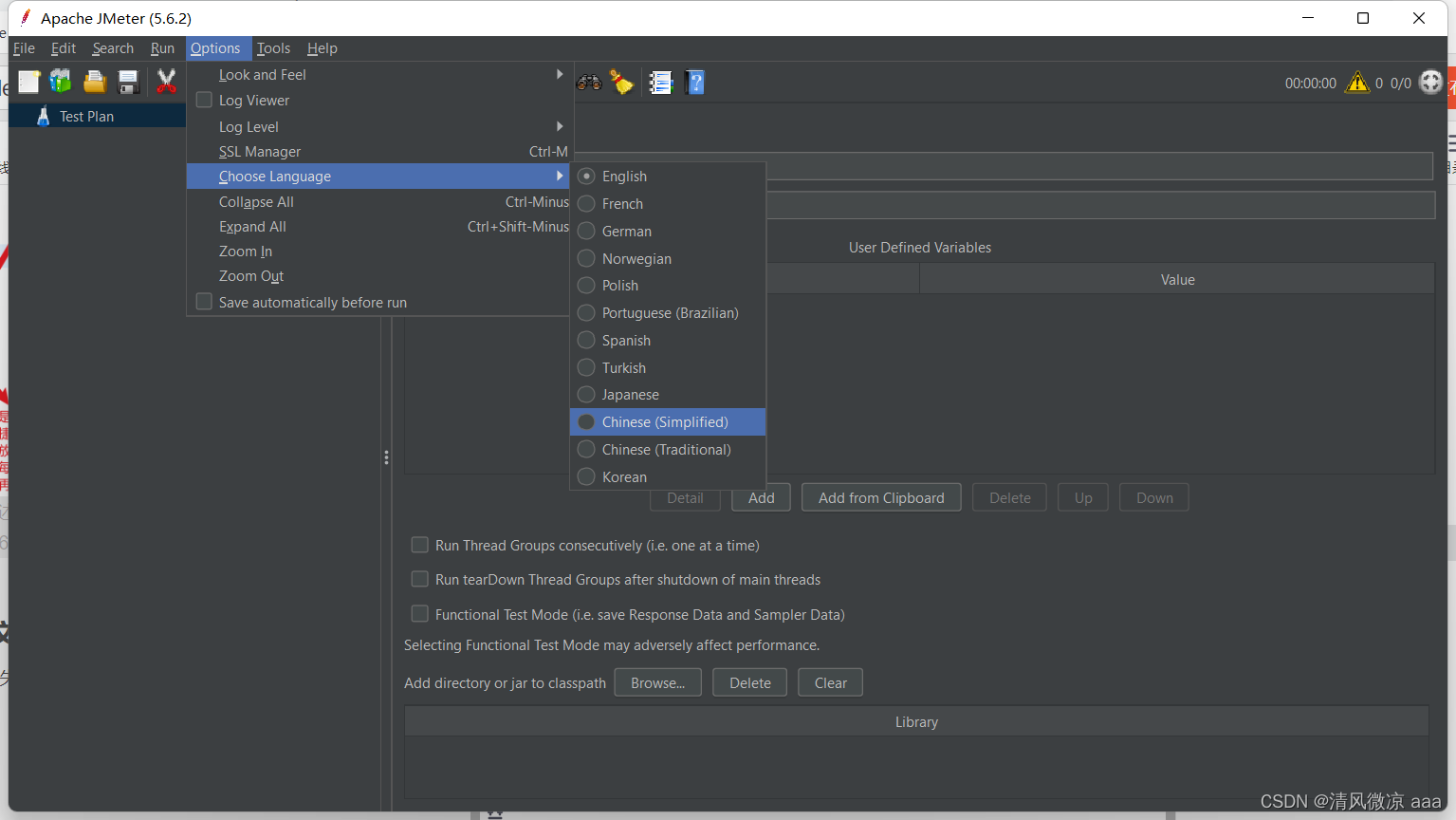The height and width of the screenshot is (820, 1456).
Task: Expand the Log Level submenu
Action: (x=379, y=127)
